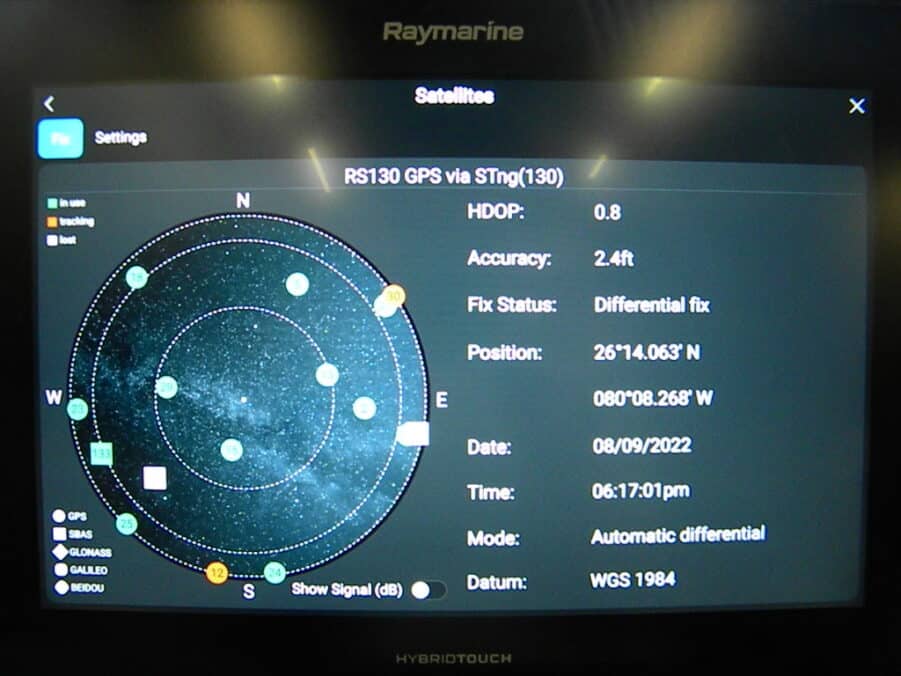Image resolution: width=901 pixels, height=676 pixels.
Task: Tap lost satellite 12 near the S marker
Action: [x=216, y=573]
